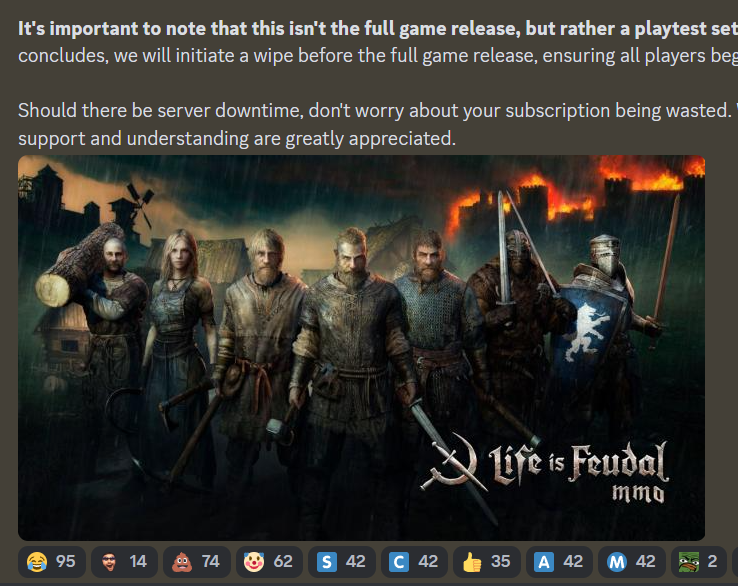Click the laughing-crying emoji reaction with 95
The height and width of the screenshot is (586, 738).
[52, 562]
